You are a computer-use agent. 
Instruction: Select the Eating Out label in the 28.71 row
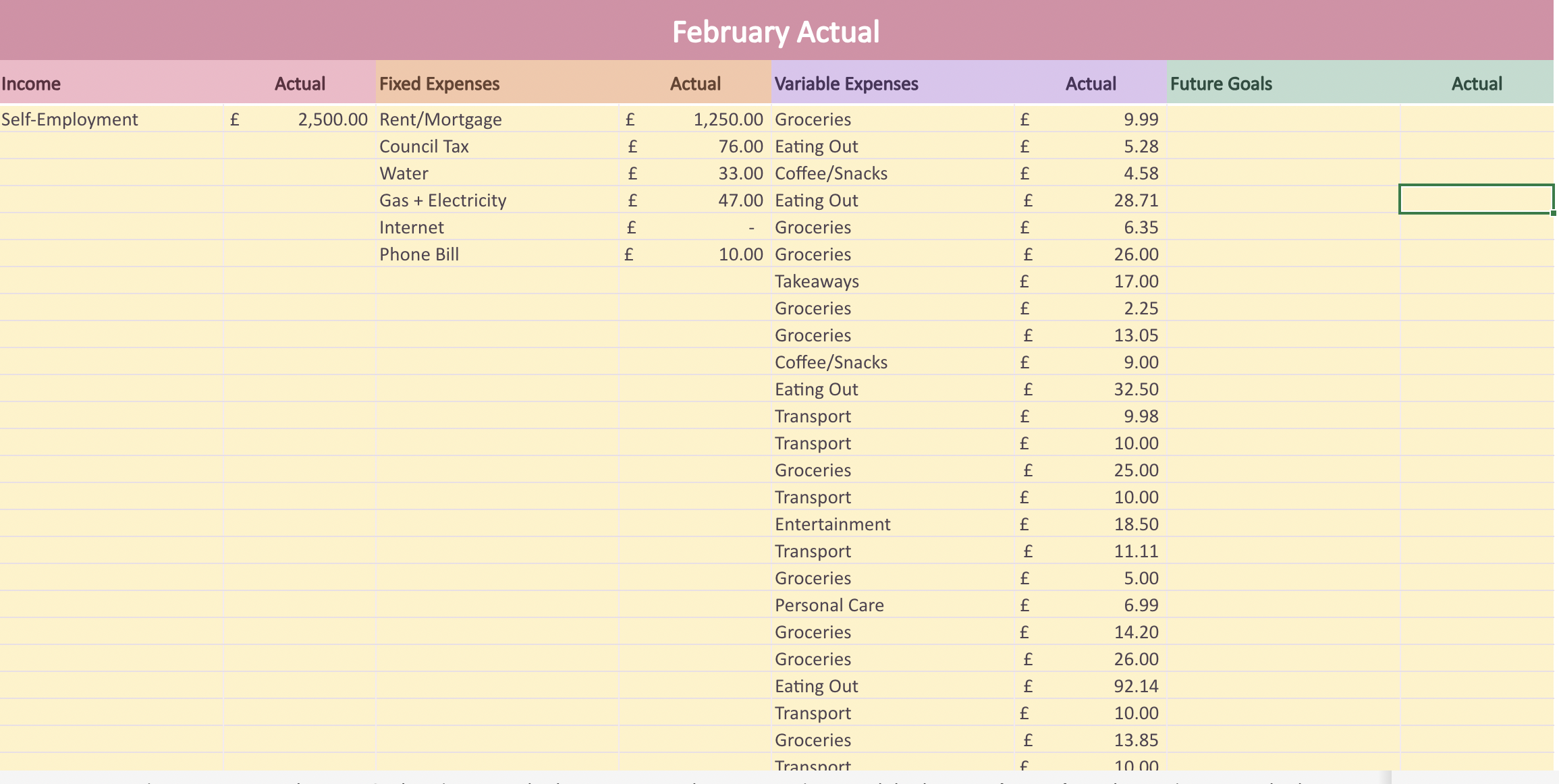point(893,200)
